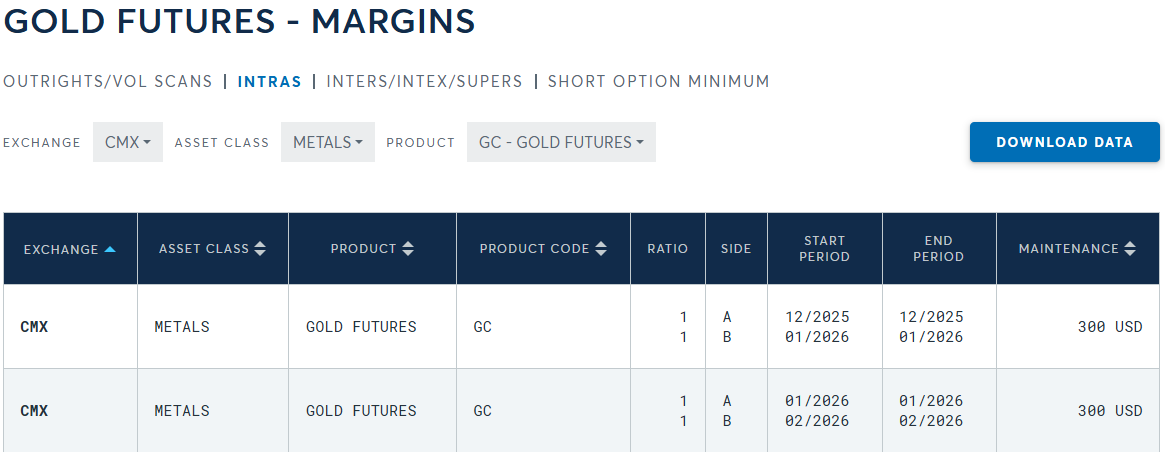This screenshot has width=1165, height=452.
Task: Click the Asset Class column sort icon
Action: click(260, 249)
